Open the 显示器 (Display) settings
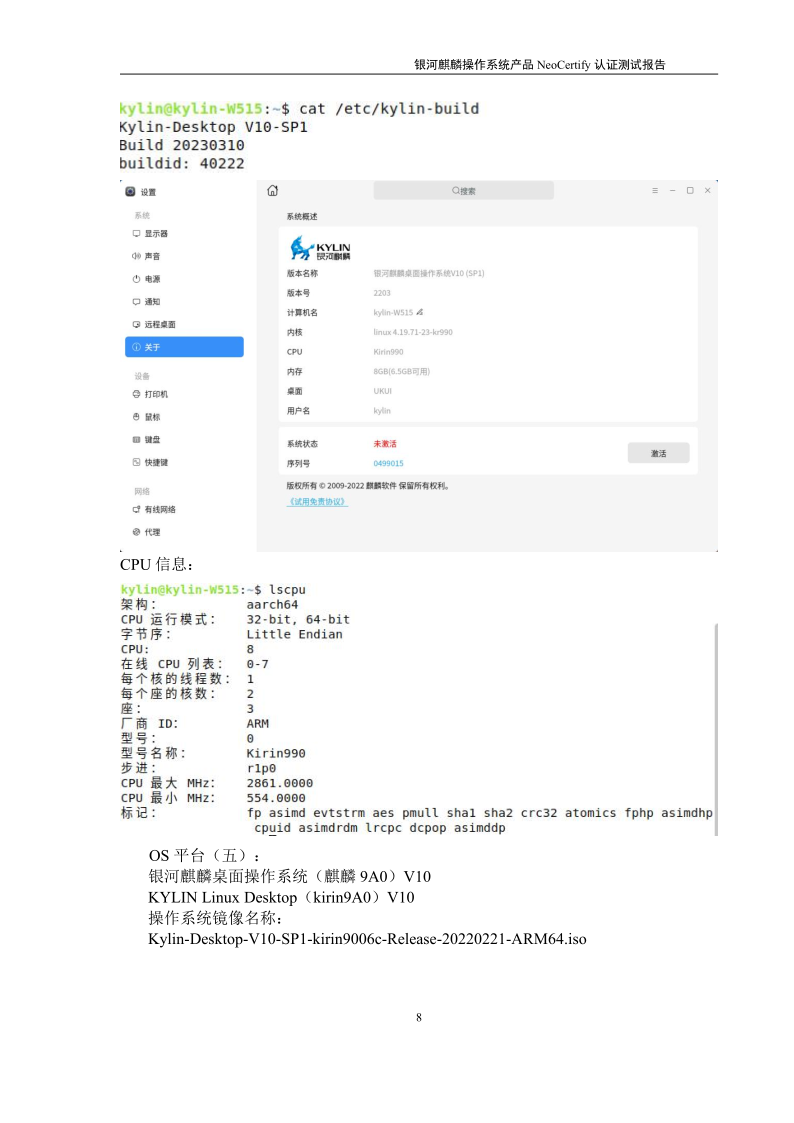Screen dimensions: 794x1123 click(x=156, y=233)
